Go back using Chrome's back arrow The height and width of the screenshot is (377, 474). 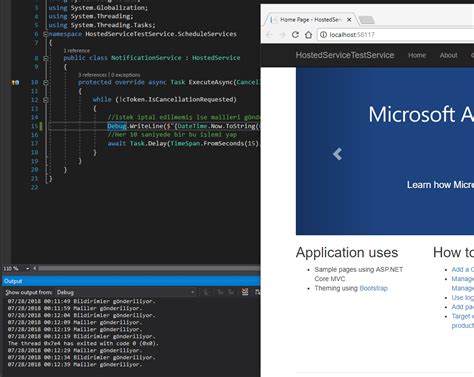click(269, 35)
